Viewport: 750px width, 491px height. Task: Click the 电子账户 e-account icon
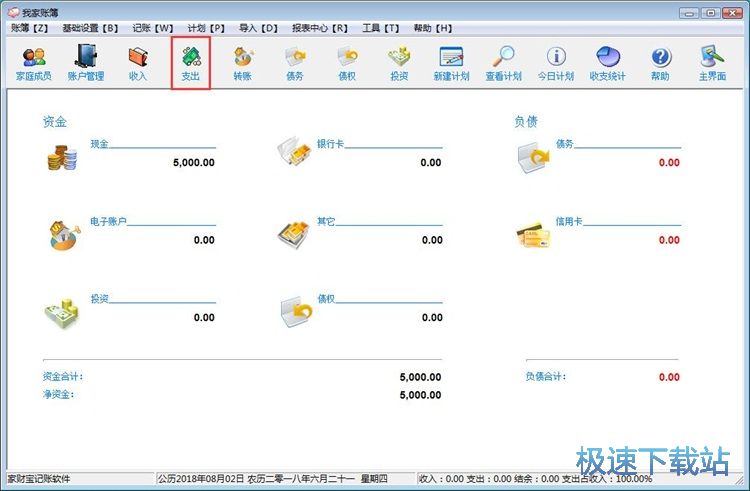pyautogui.click(x=64, y=235)
